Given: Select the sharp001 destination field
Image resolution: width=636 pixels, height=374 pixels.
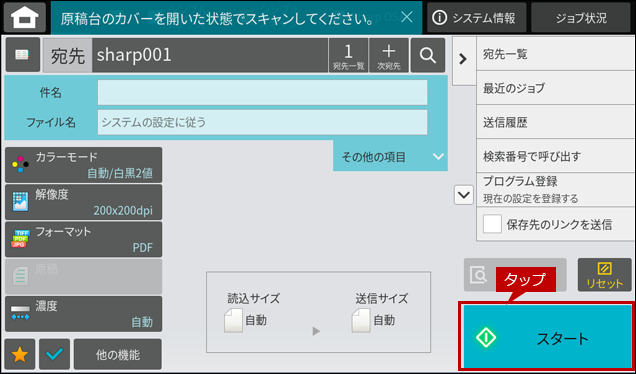Looking at the screenshot, I should tap(210, 55).
